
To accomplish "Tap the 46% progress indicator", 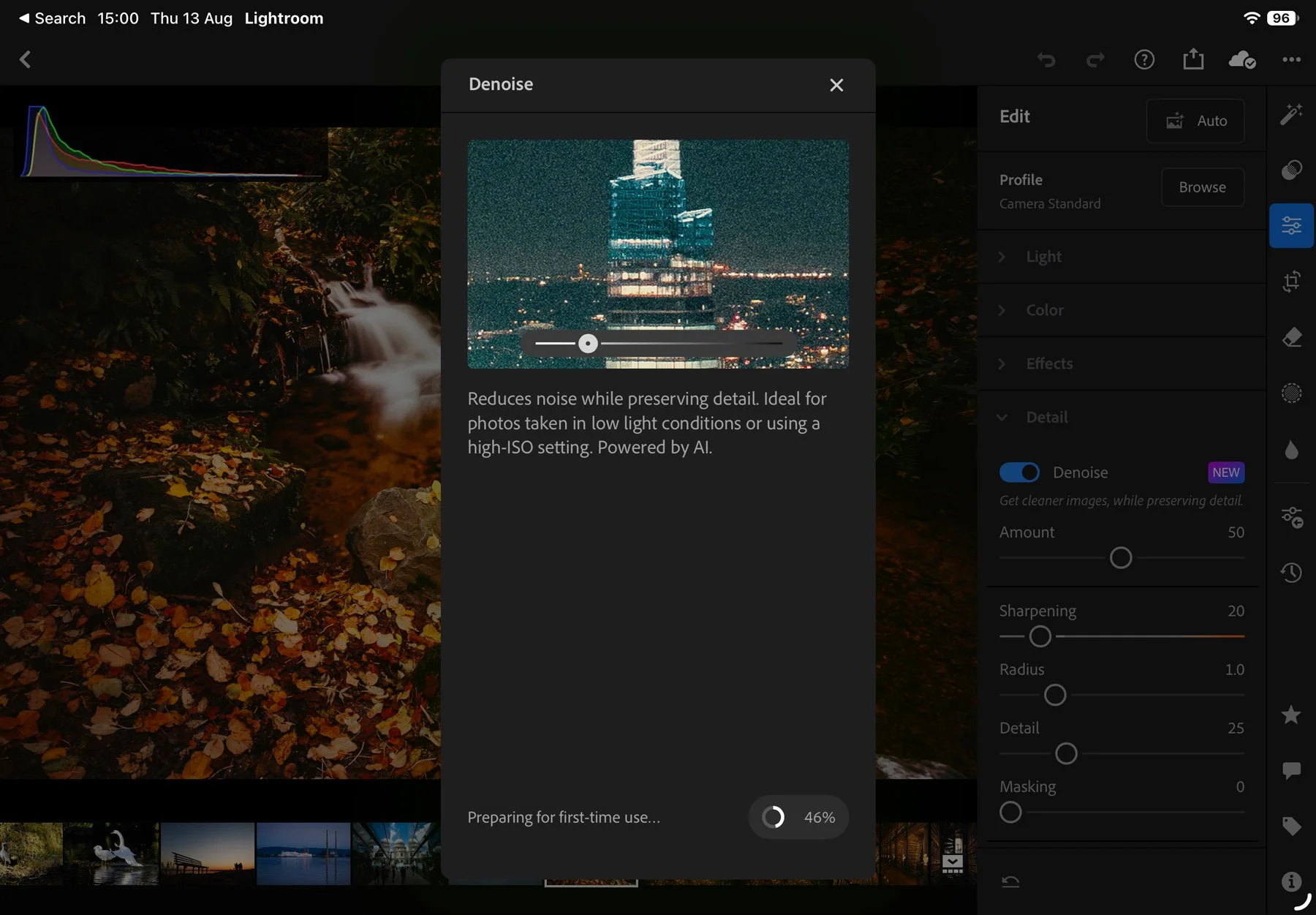I will (x=798, y=817).
